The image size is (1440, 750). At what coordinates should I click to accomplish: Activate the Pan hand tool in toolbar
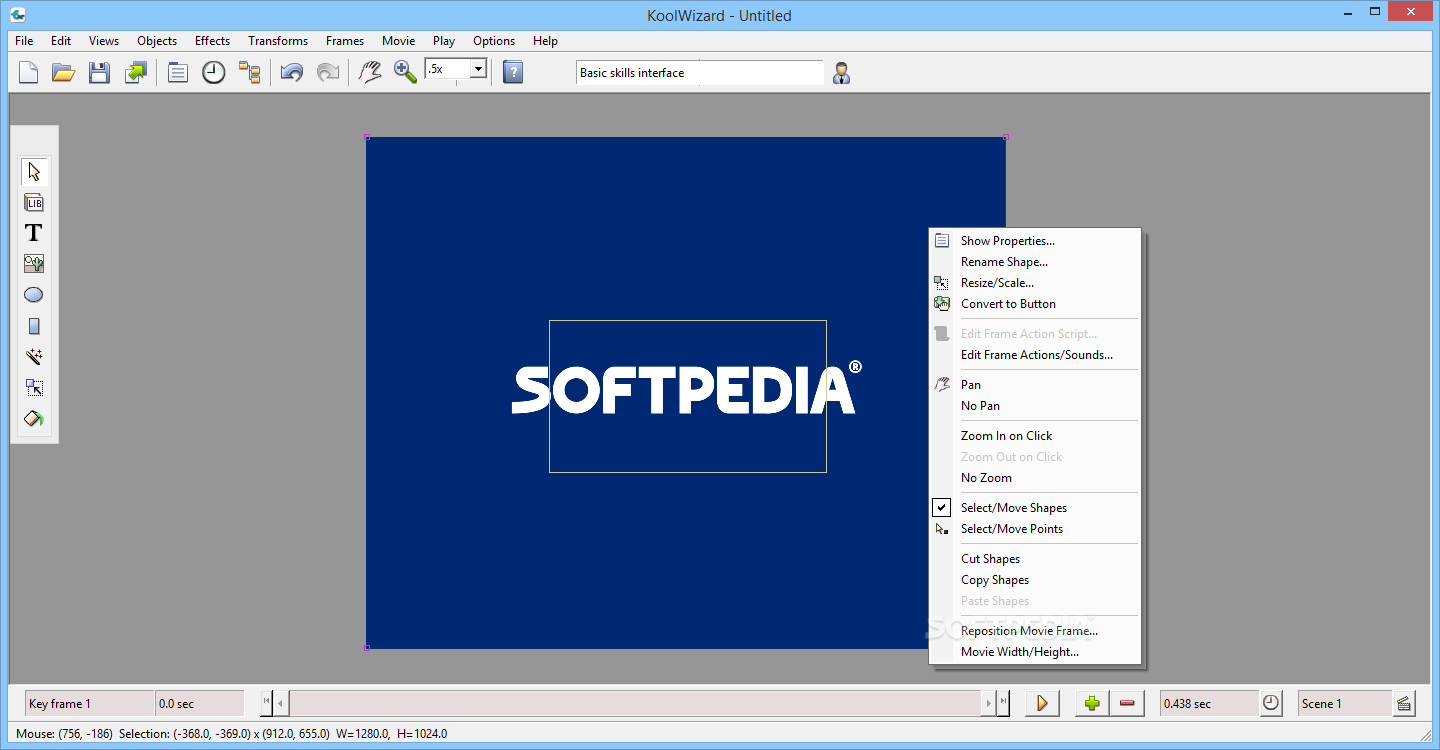370,72
